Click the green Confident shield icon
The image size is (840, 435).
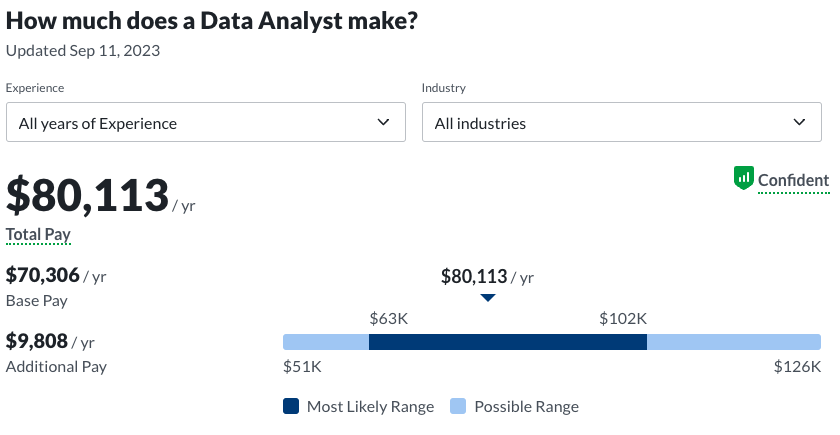743,178
